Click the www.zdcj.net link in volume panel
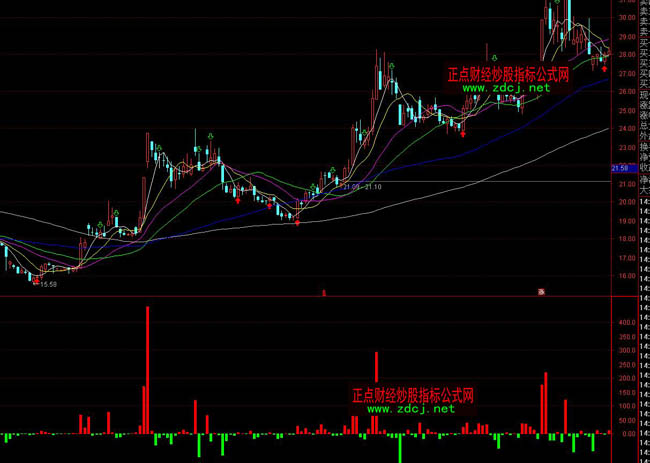The height and width of the screenshot is (463, 650). coord(410,408)
